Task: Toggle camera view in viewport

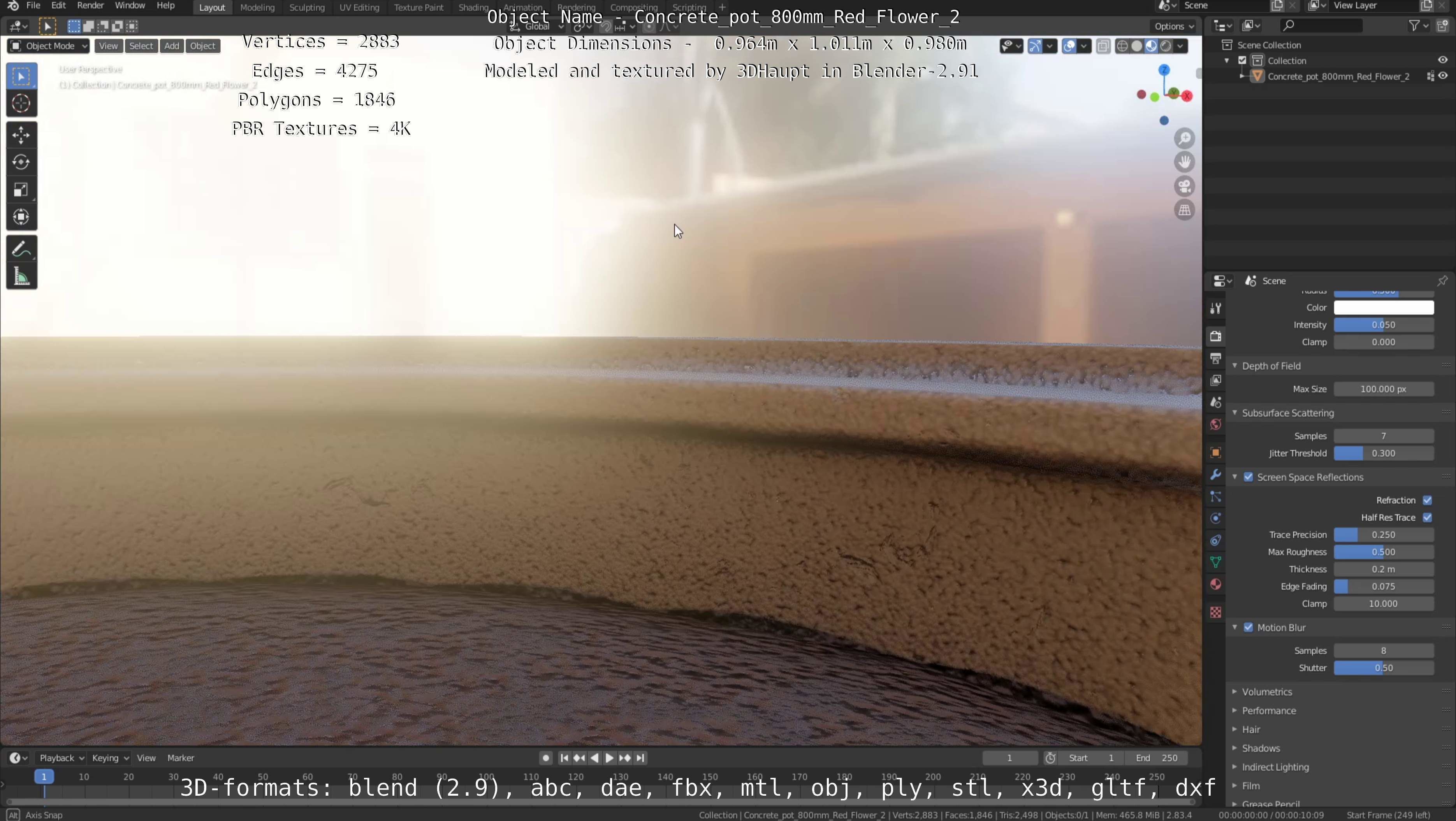Action: tap(1184, 186)
